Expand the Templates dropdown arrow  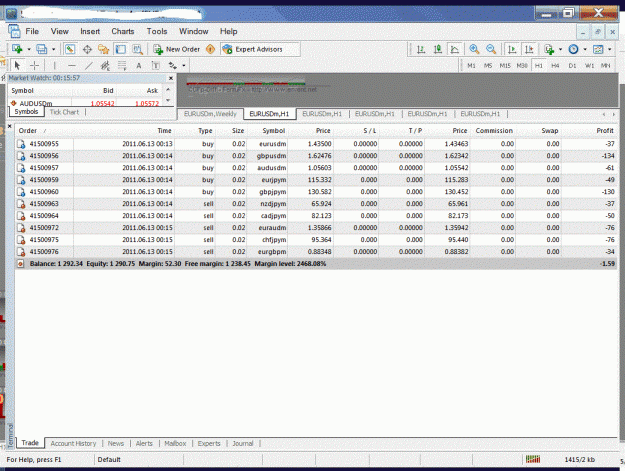click(x=609, y=49)
